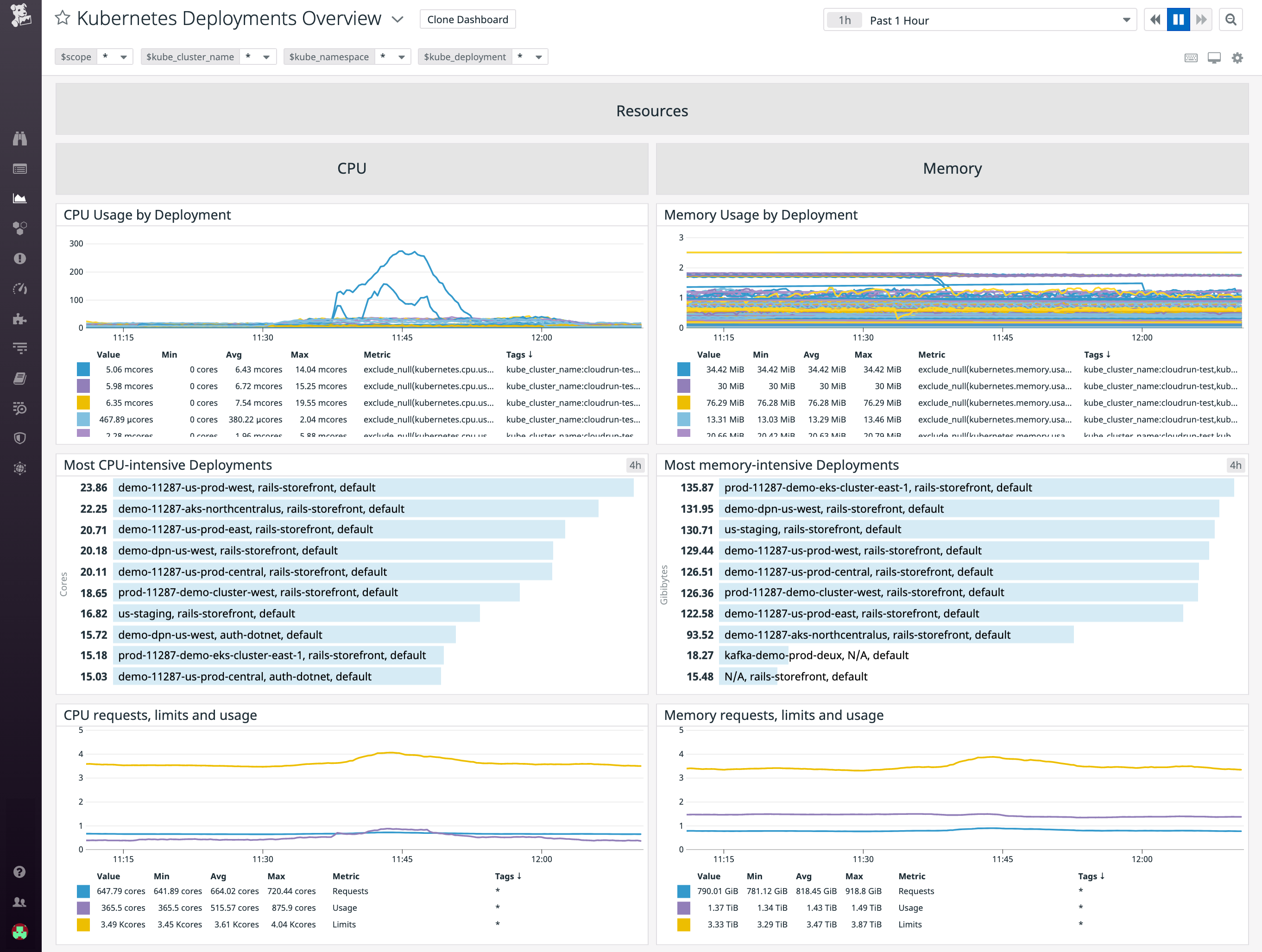
Task: Open the Security shield section in sidebar
Action: click(x=20, y=438)
